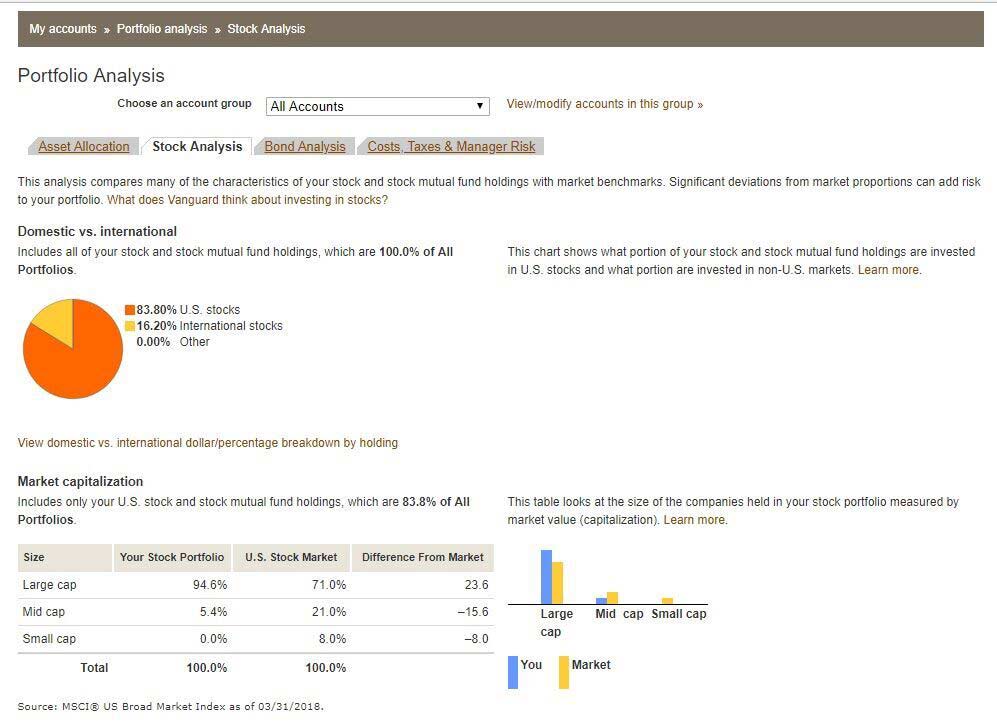View domestic vs. international breakdown by holding
The width and height of the screenshot is (997, 725).
[208, 443]
